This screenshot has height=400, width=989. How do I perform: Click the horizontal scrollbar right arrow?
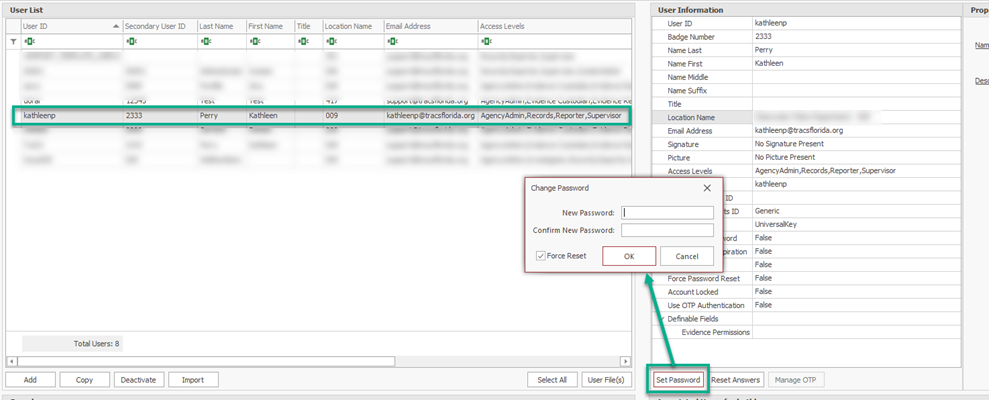click(x=625, y=361)
